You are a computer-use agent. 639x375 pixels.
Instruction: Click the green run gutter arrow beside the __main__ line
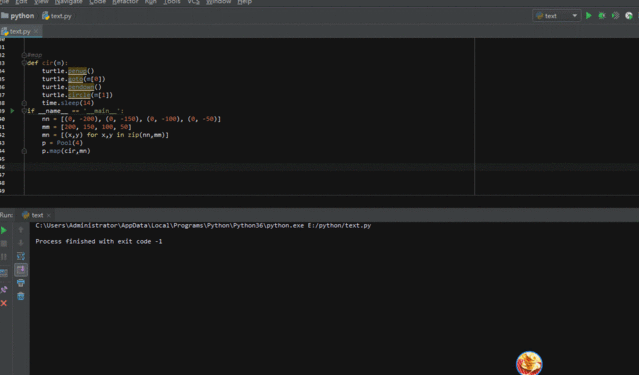(12, 111)
